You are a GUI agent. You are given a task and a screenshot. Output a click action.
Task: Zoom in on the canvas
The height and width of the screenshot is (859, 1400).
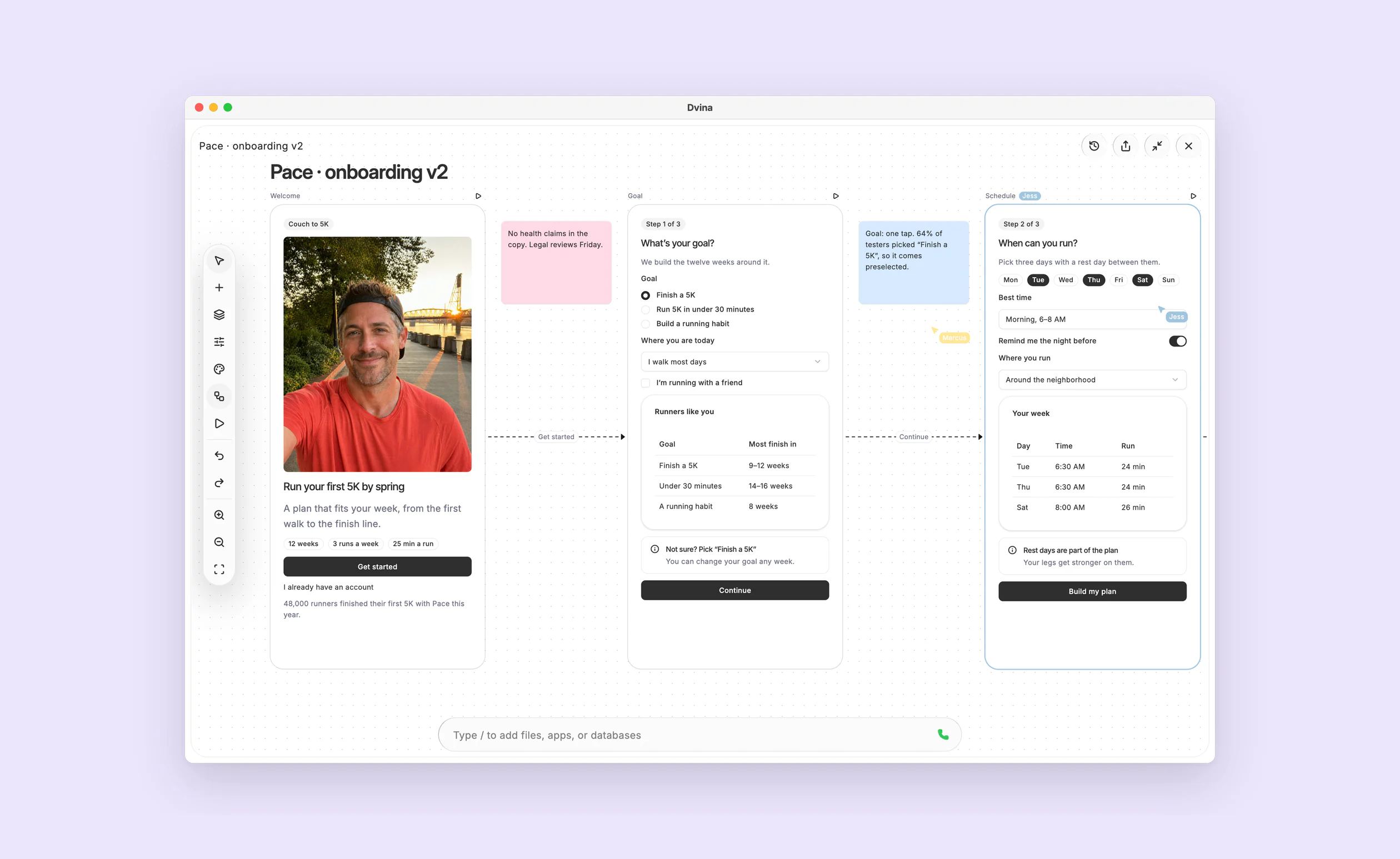pyautogui.click(x=219, y=515)
